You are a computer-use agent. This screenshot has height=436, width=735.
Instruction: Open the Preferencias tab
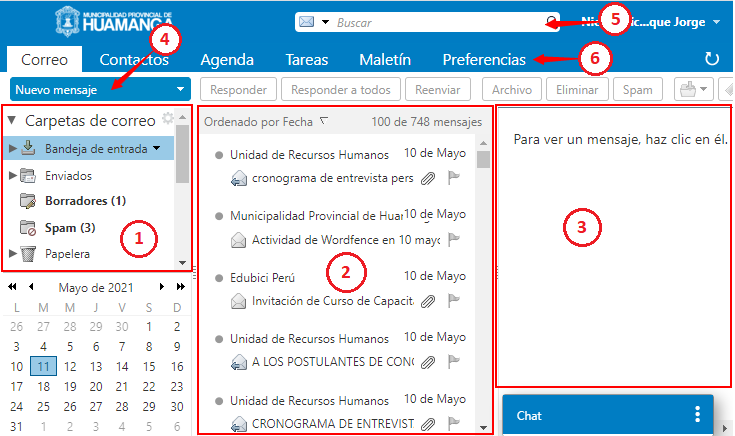pos(484,59)
